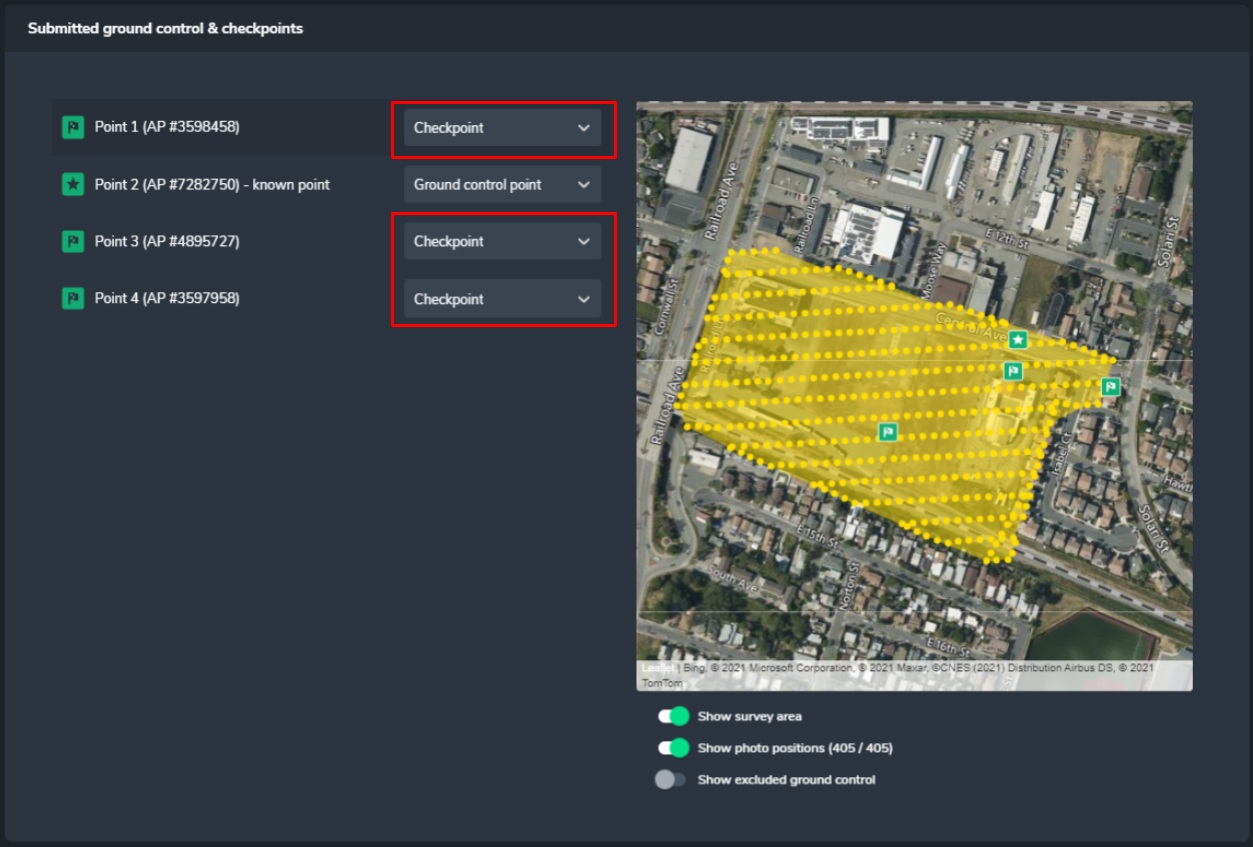Toggle Show photo positions (405 / 405)
This screenshot has width=1253, height=847.
coord(673,748)
